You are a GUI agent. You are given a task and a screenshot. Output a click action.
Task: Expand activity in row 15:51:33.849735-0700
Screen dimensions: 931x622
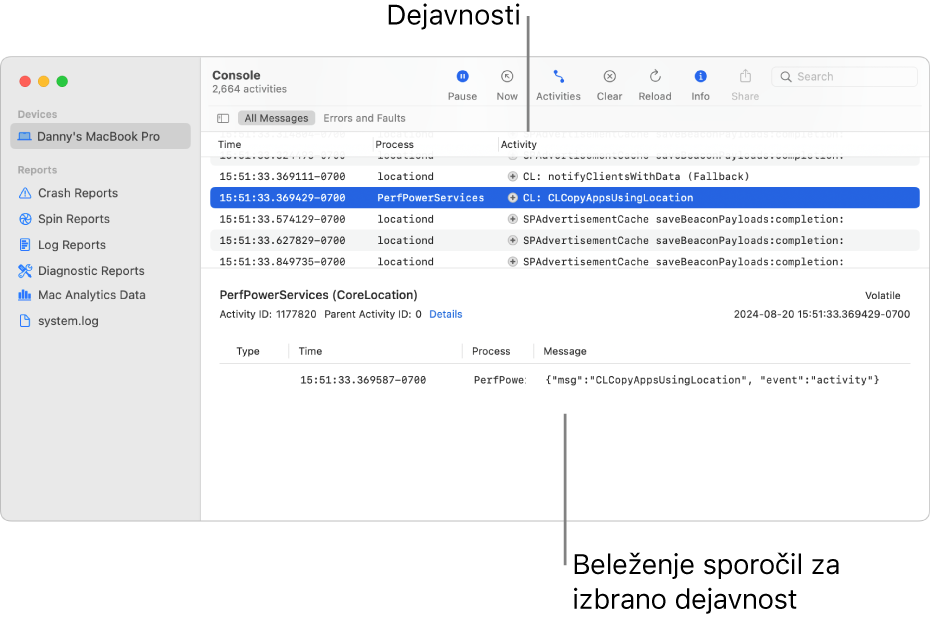(x=512, y=262)
